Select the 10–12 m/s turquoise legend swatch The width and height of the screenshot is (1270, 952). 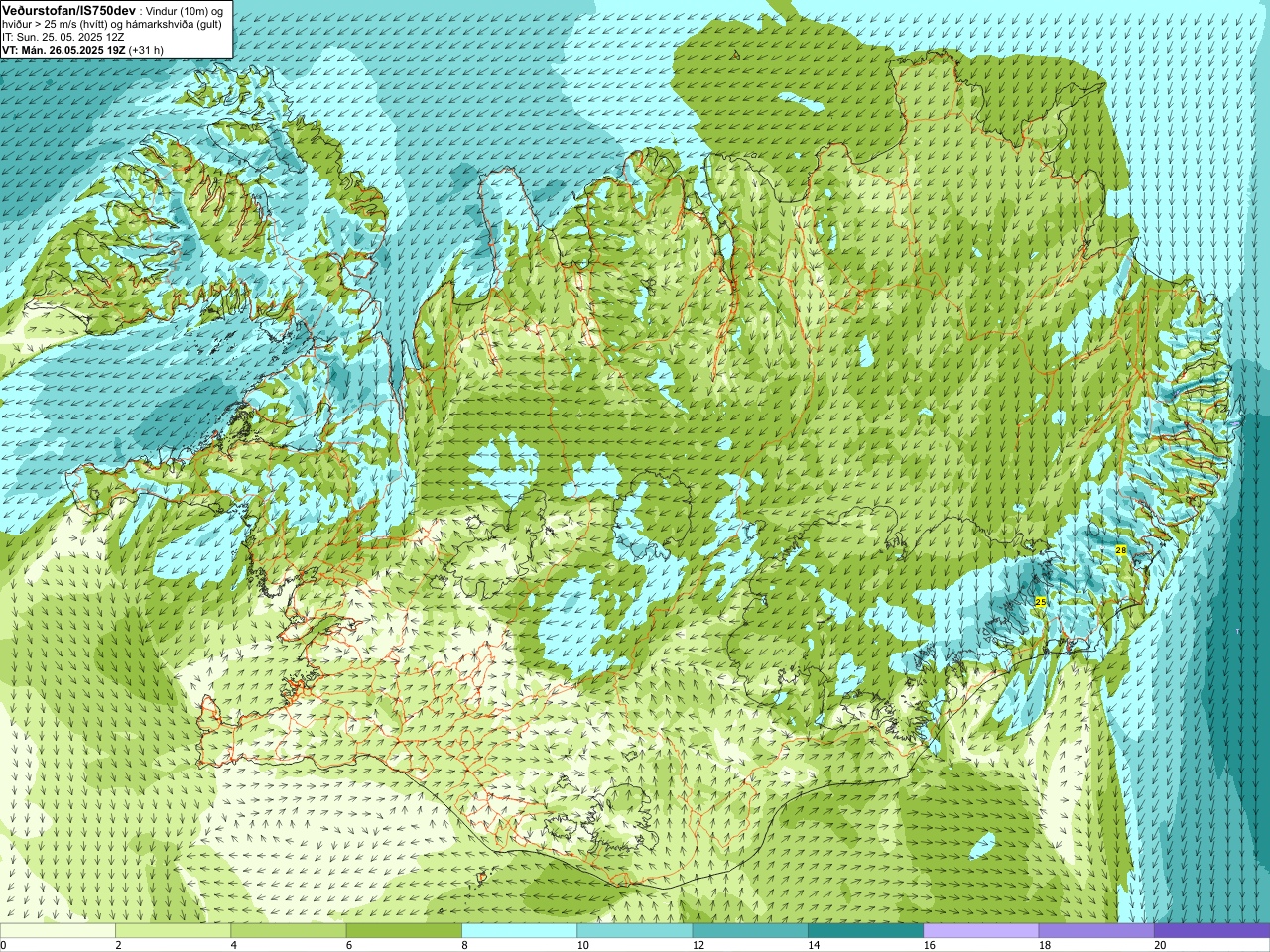point(635,931)
